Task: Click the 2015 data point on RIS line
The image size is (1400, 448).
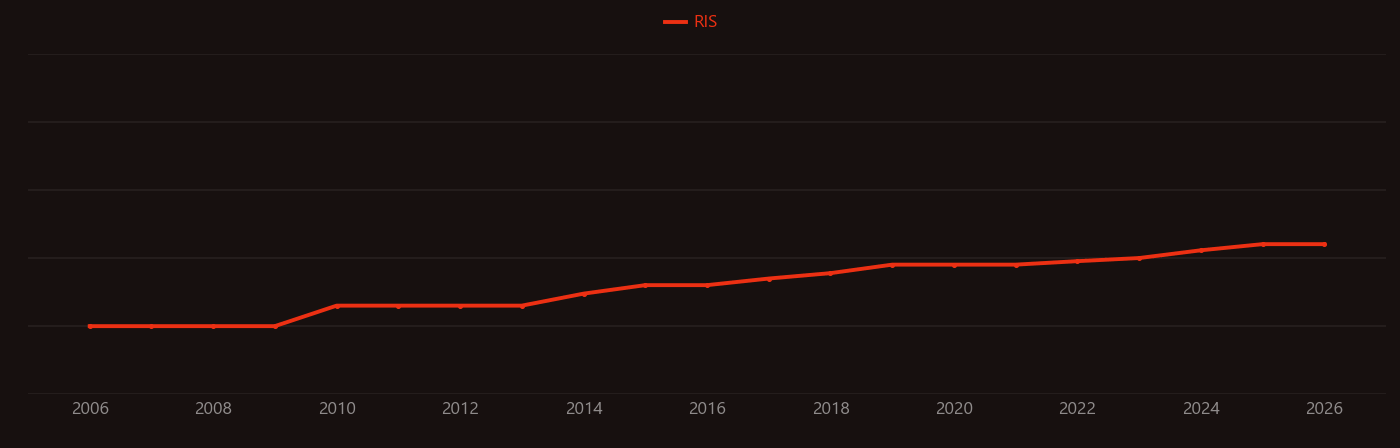Action: coord(646,285)
